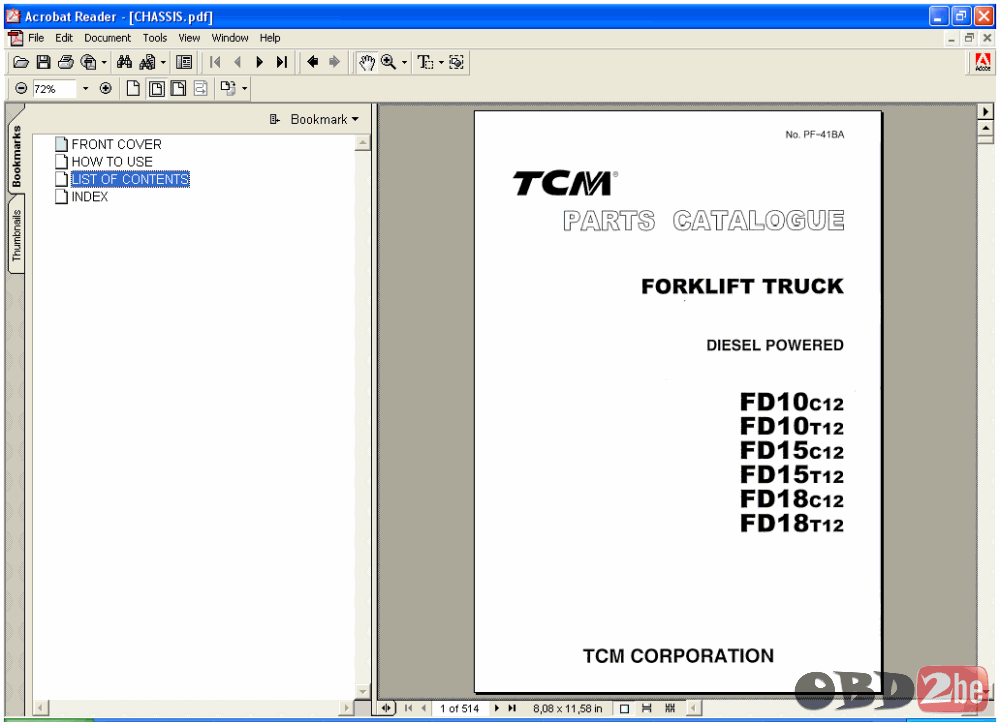Click the zoom out minus button

point(21,88)
